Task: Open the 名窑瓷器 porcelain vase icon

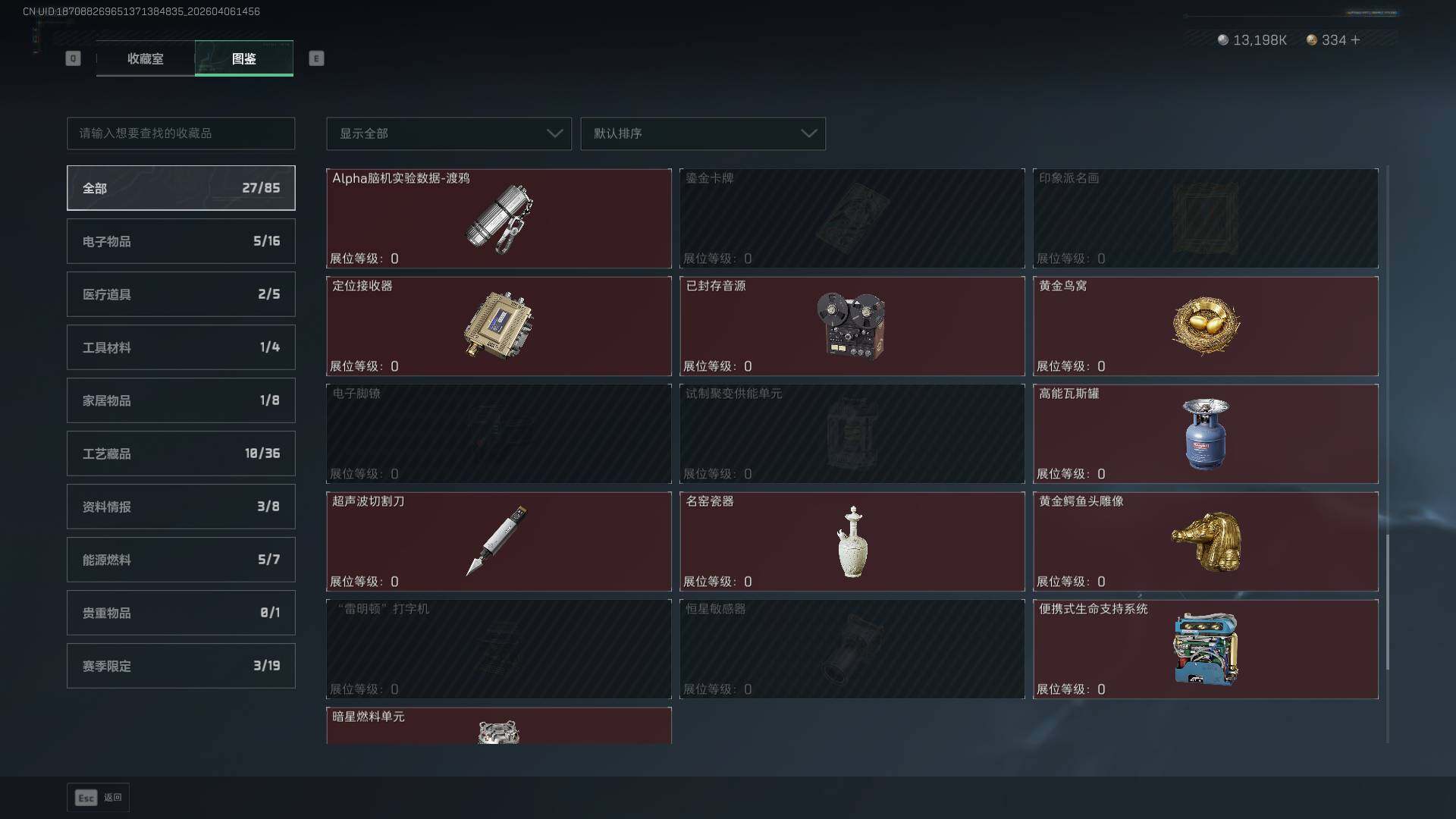Action: click(x=852, y=542)
